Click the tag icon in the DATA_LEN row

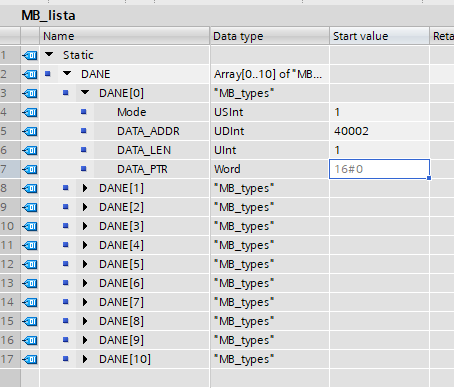tap(30, 150)
